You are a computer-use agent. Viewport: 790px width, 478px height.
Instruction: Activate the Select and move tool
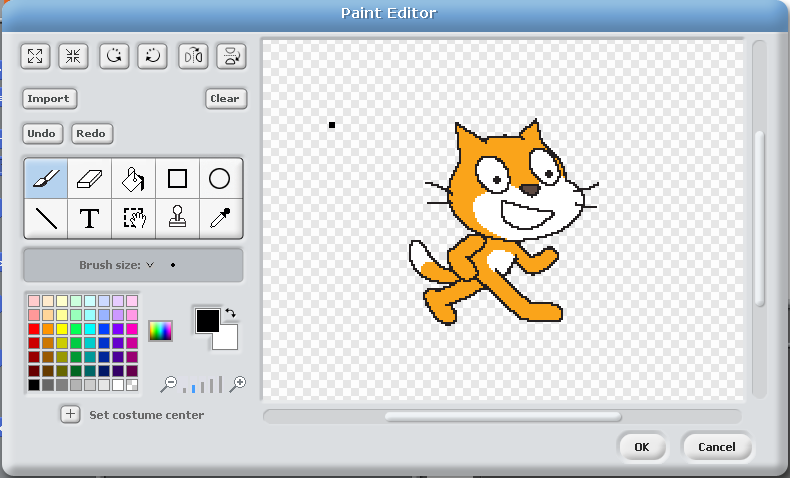pyautogui.click(x=134, y=218)
